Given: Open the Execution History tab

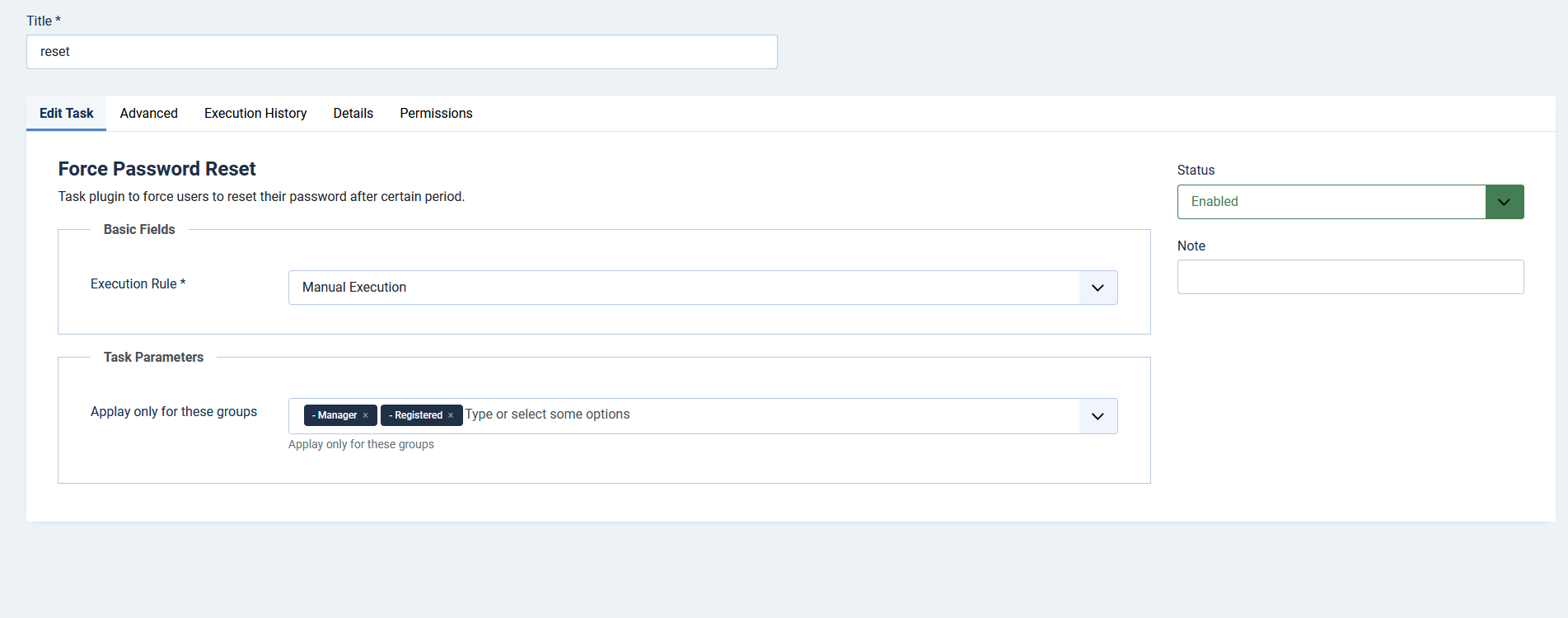Looking at the screenshot, I should [255, 114].
